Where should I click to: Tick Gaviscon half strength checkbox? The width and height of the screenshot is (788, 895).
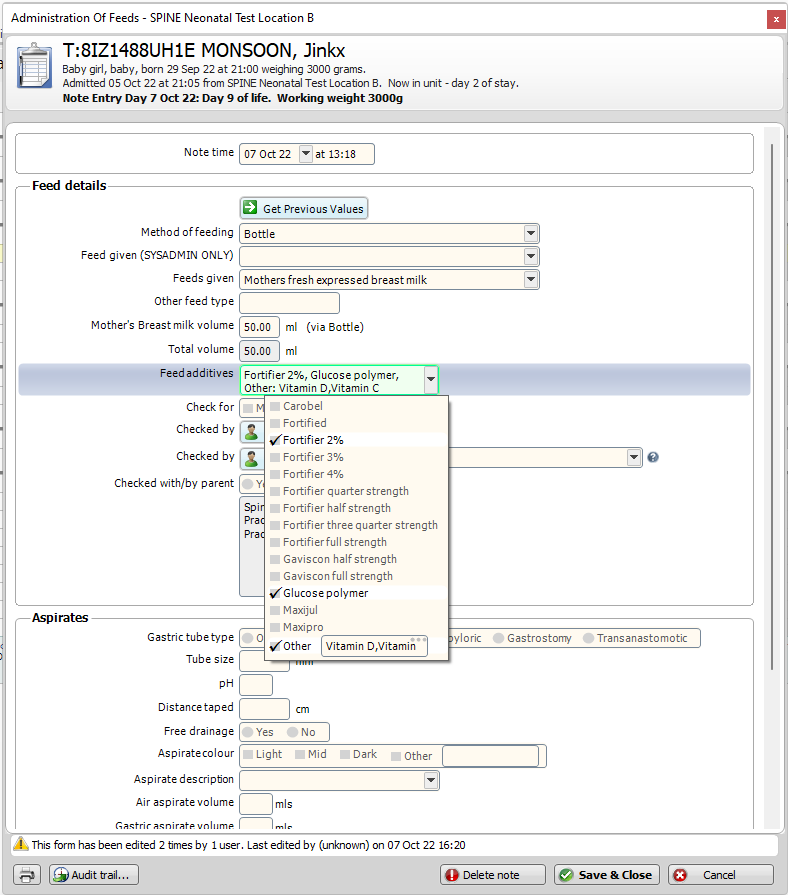(x=275, y=559)
